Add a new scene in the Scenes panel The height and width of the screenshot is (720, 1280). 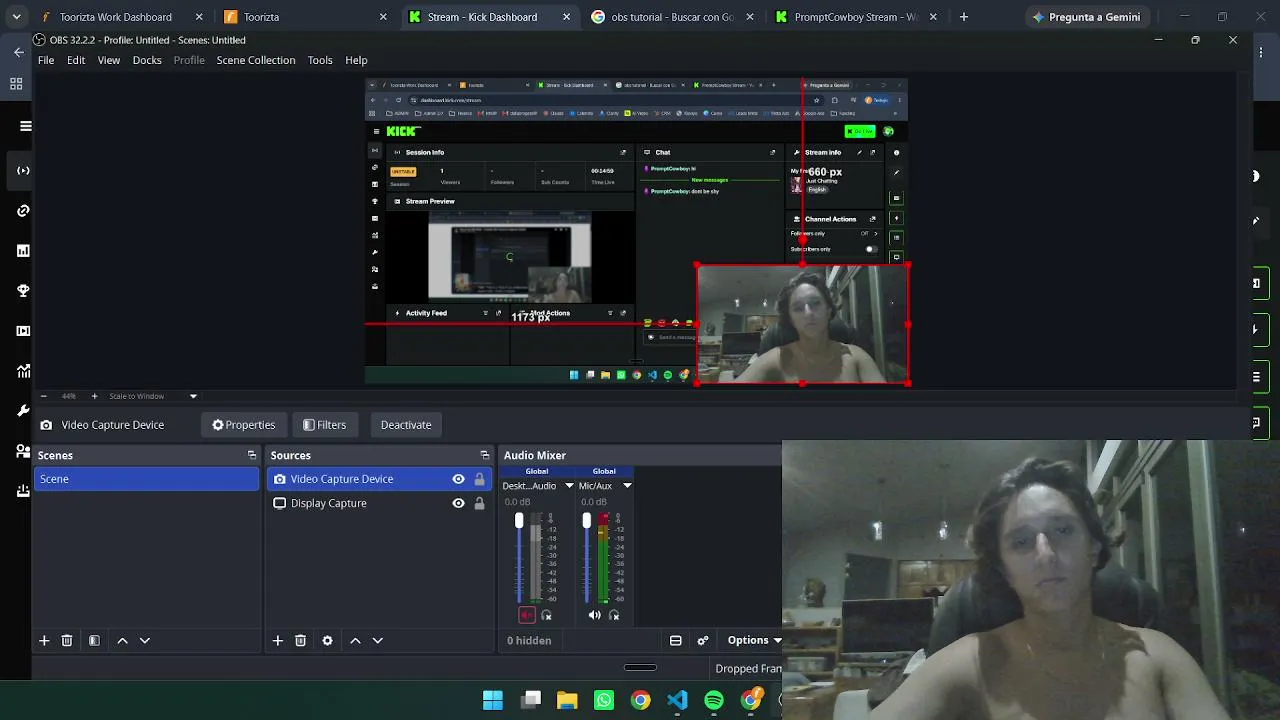tap(44, 640)
